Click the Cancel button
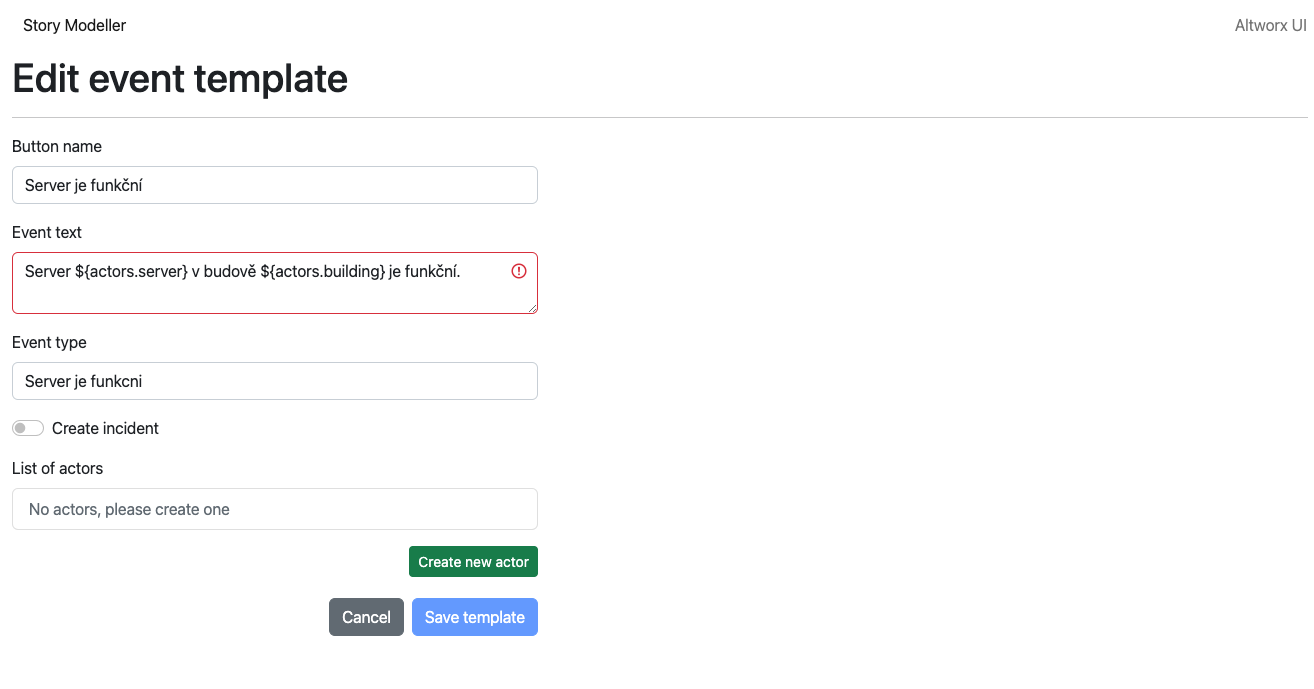This screenshot has height=689, width=1314. 366,617
